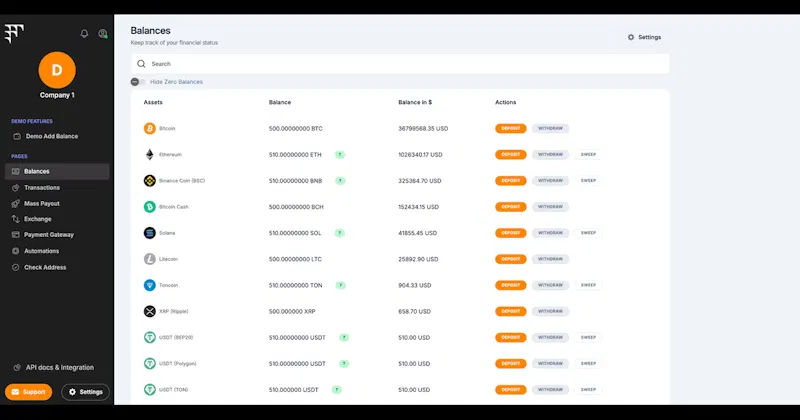Click the Binance Coin (BSC) icon
800x420 pixels.
(x=149, y=181)
